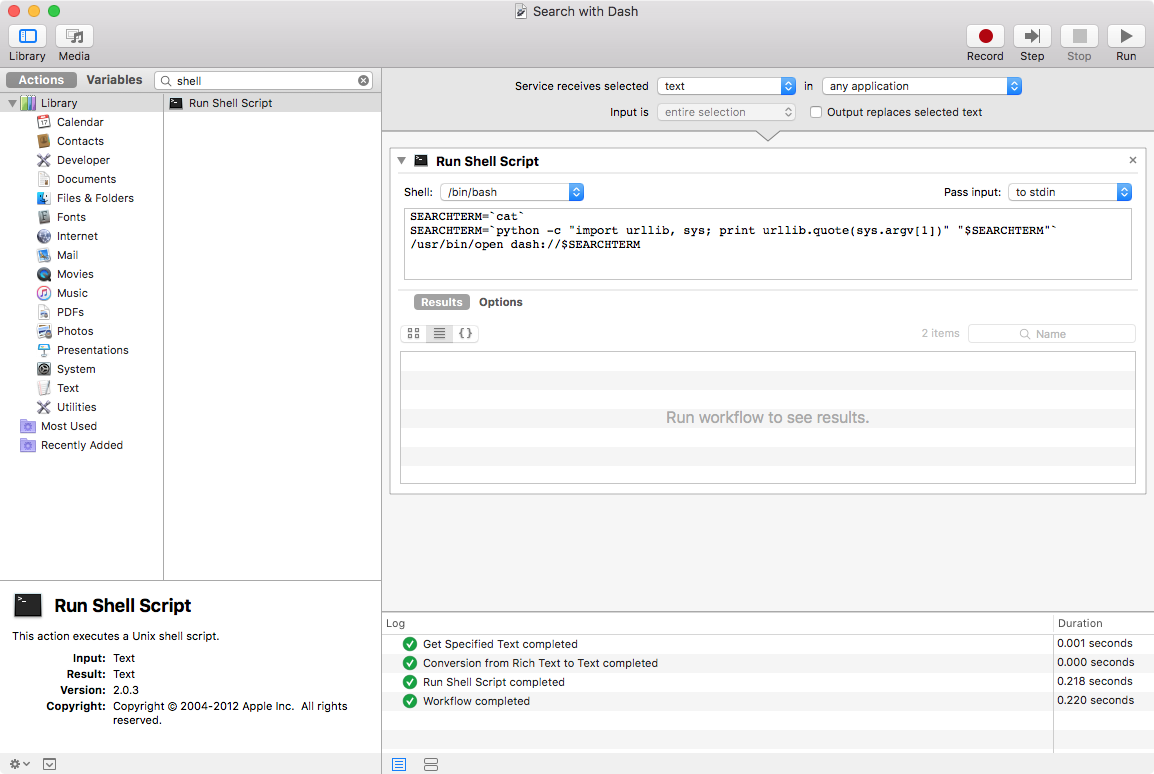Select the Photos library category

tap(75, 332)
